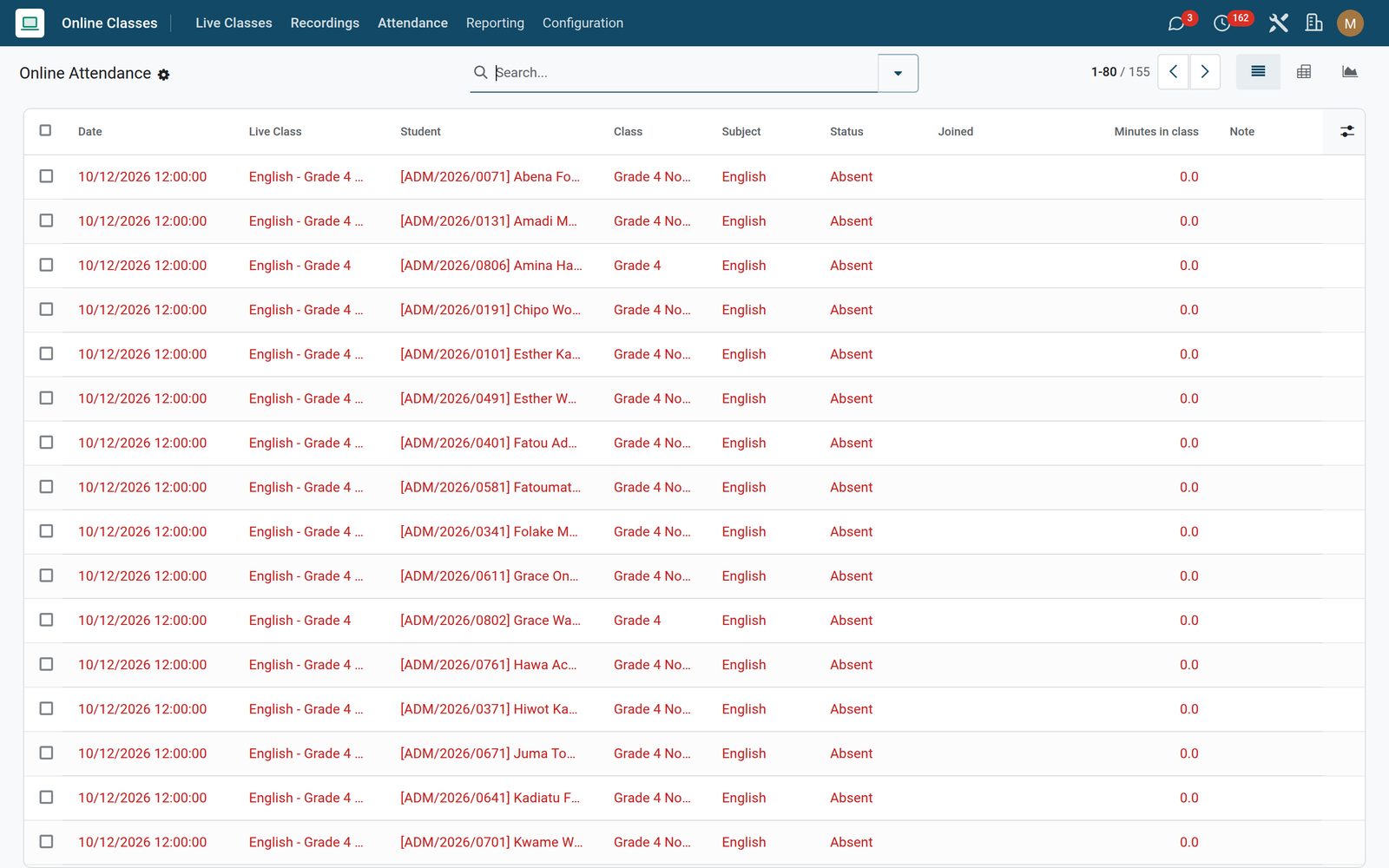Open record for [ADM/2026/0371] Hiwot Ka...
The image size is (1389, 868).
click(489, 708)
